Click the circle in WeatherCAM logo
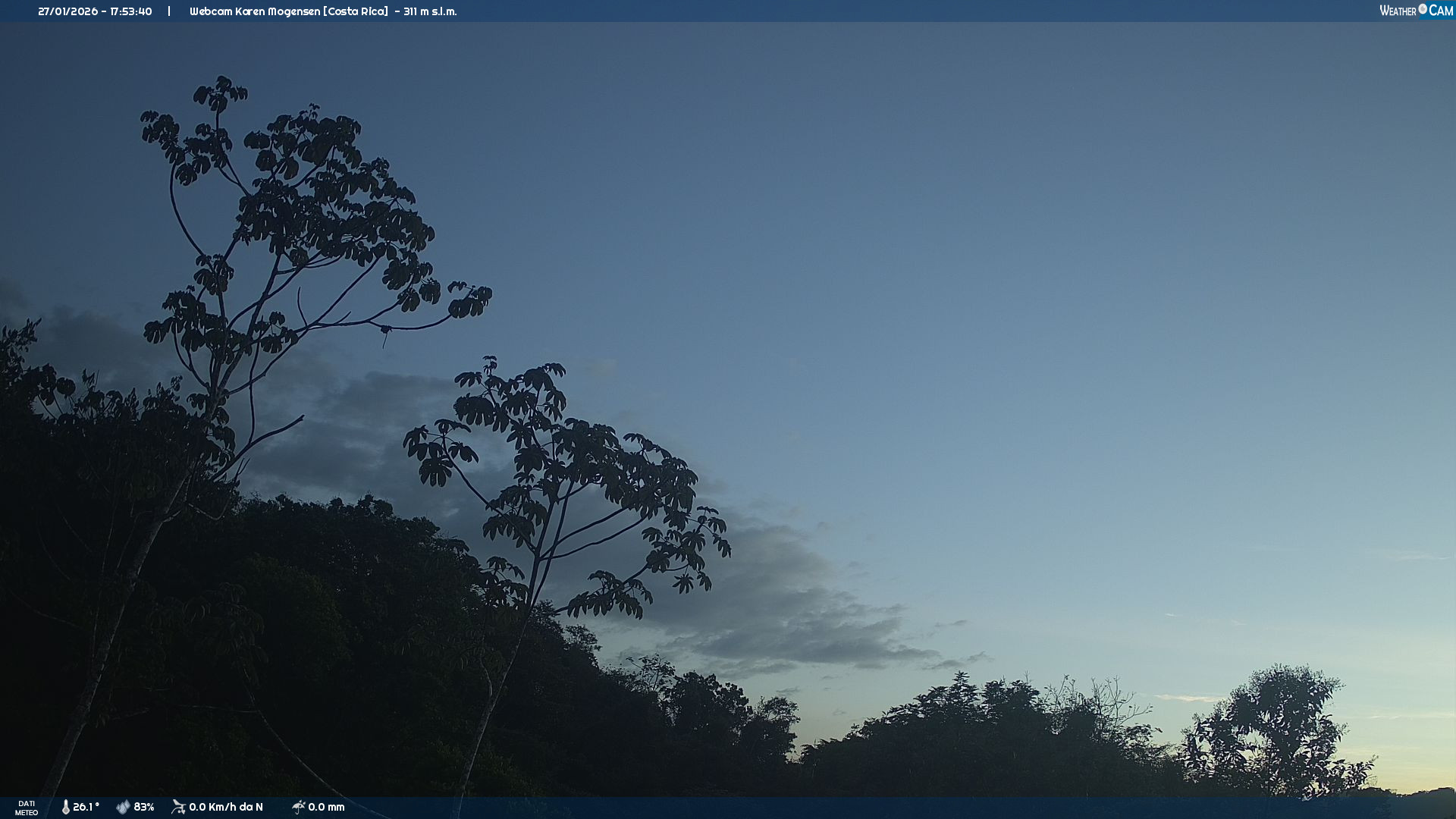The width and height of the screenshot is (1456, 819). (1423, 9)
